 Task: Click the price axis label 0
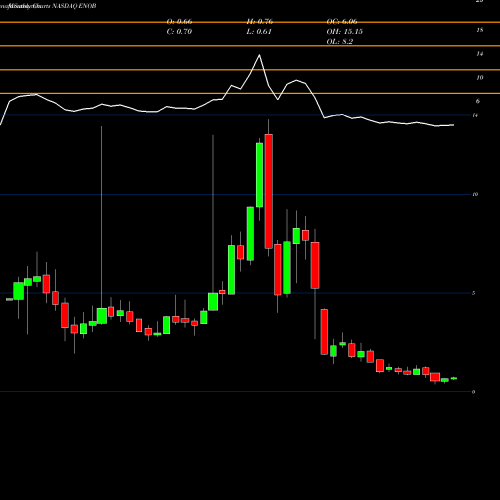tap(474, 392)
